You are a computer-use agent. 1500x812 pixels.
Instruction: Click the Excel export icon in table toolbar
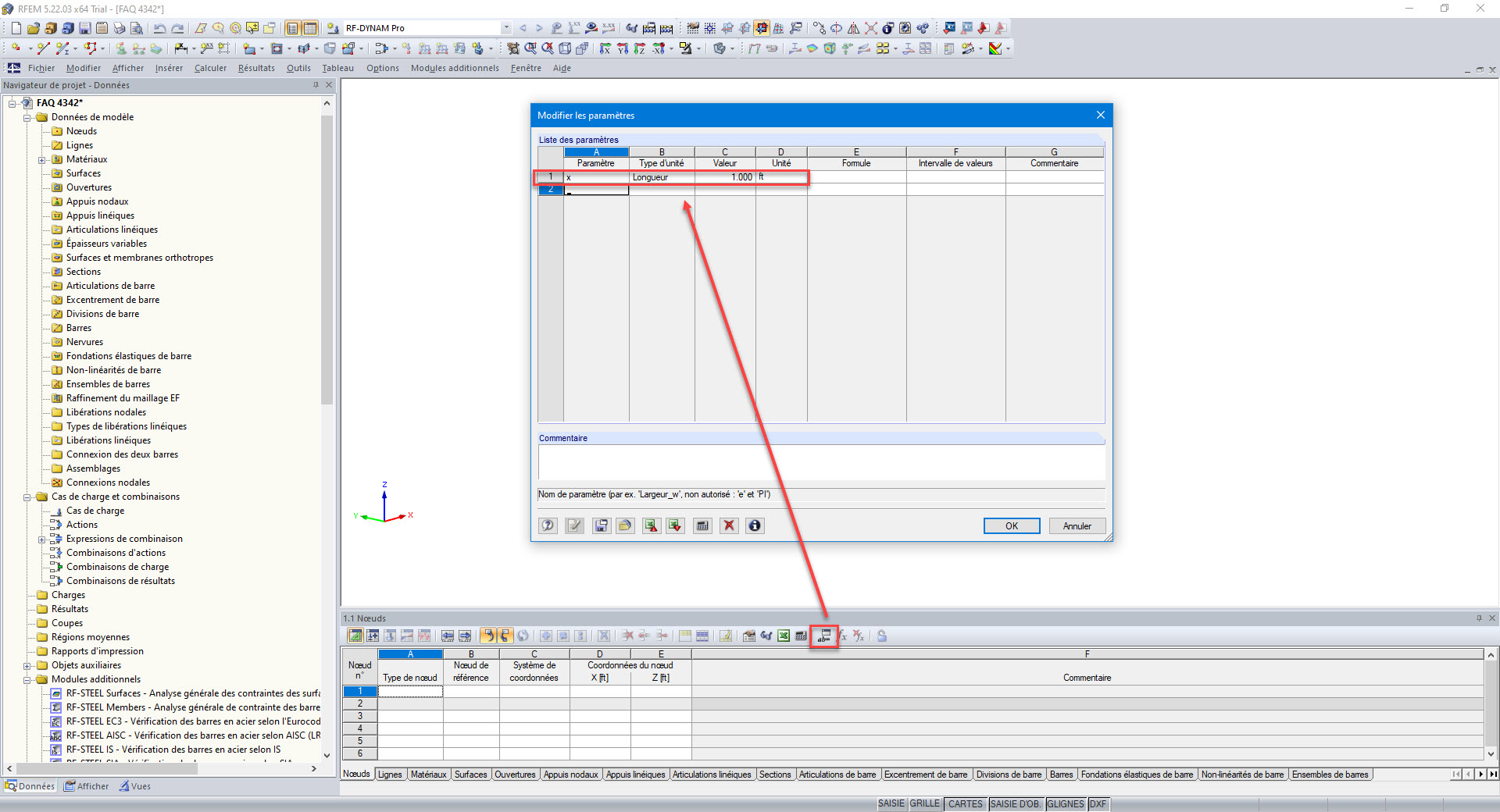click(x=784, y=636)
